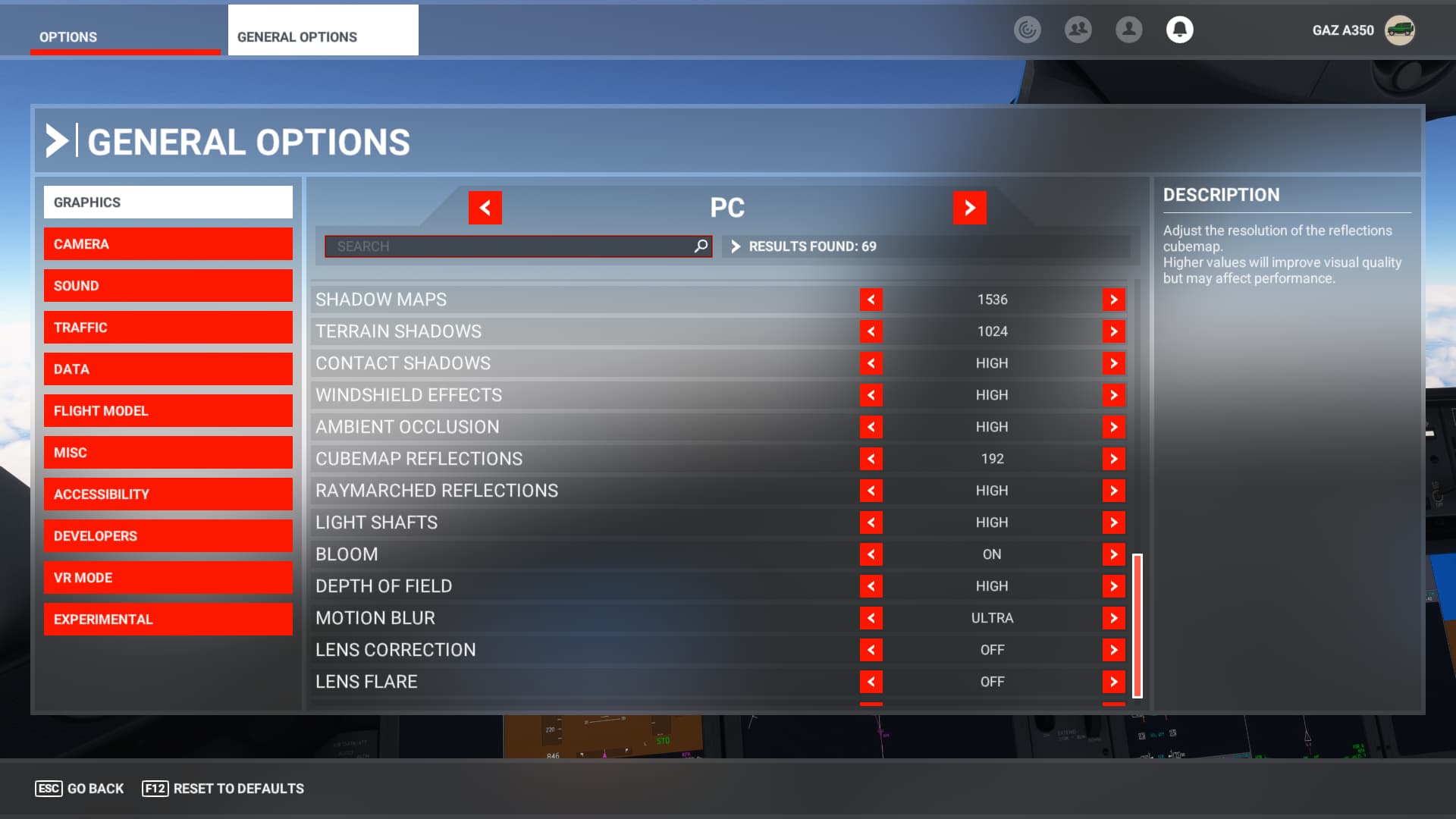Toggle Bloom with its right arrow
The width and height of the screenshot is (1456, 819).
pyautogui.click(x=1113, y=554)
